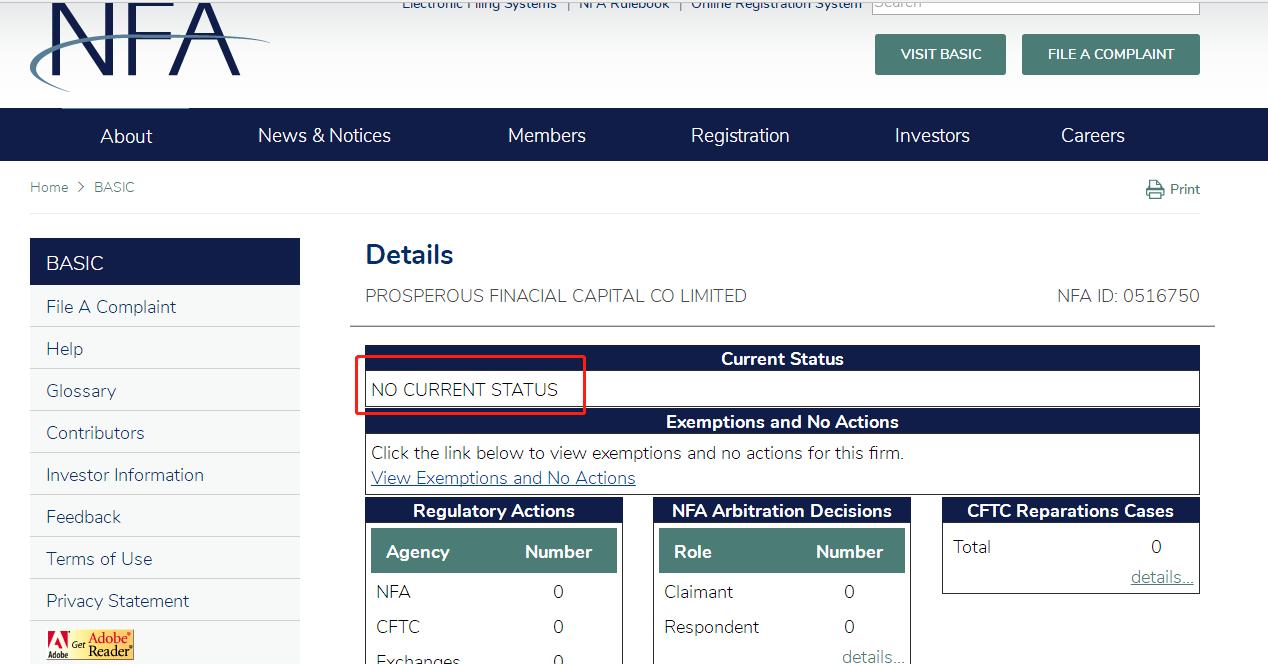Image resolution: width=1268 pixels, height=664 pixels.
Task: Click the Details heading
Action: tap(409, 255)
